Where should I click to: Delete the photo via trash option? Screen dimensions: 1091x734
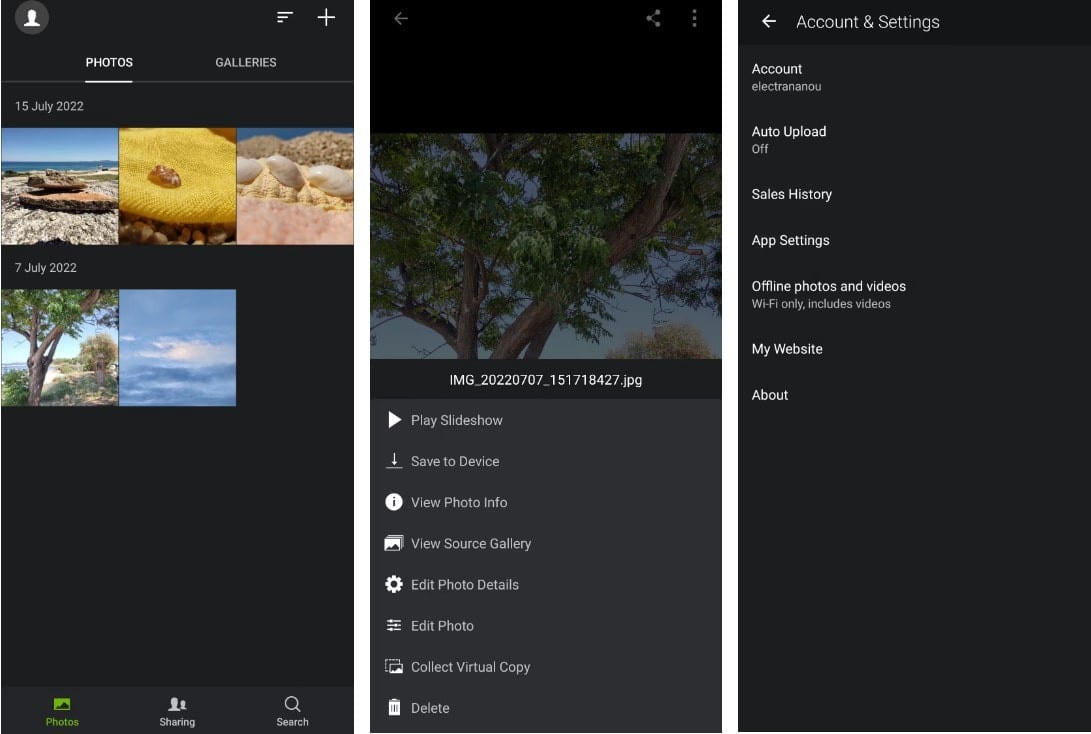tap(429, 708)
